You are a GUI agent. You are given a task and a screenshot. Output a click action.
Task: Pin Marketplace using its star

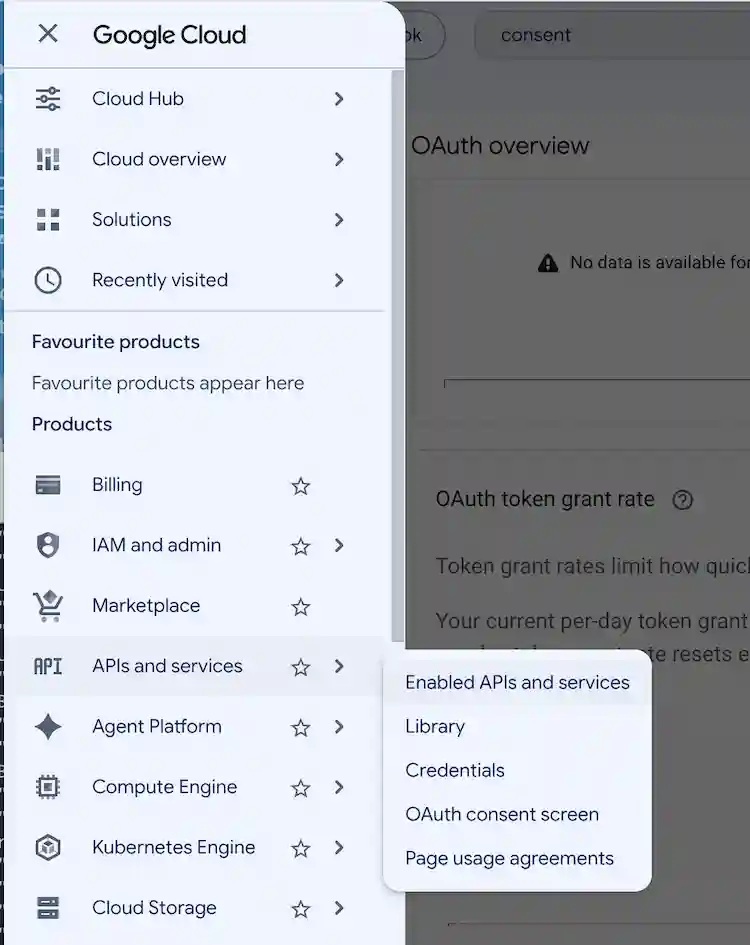301,606
